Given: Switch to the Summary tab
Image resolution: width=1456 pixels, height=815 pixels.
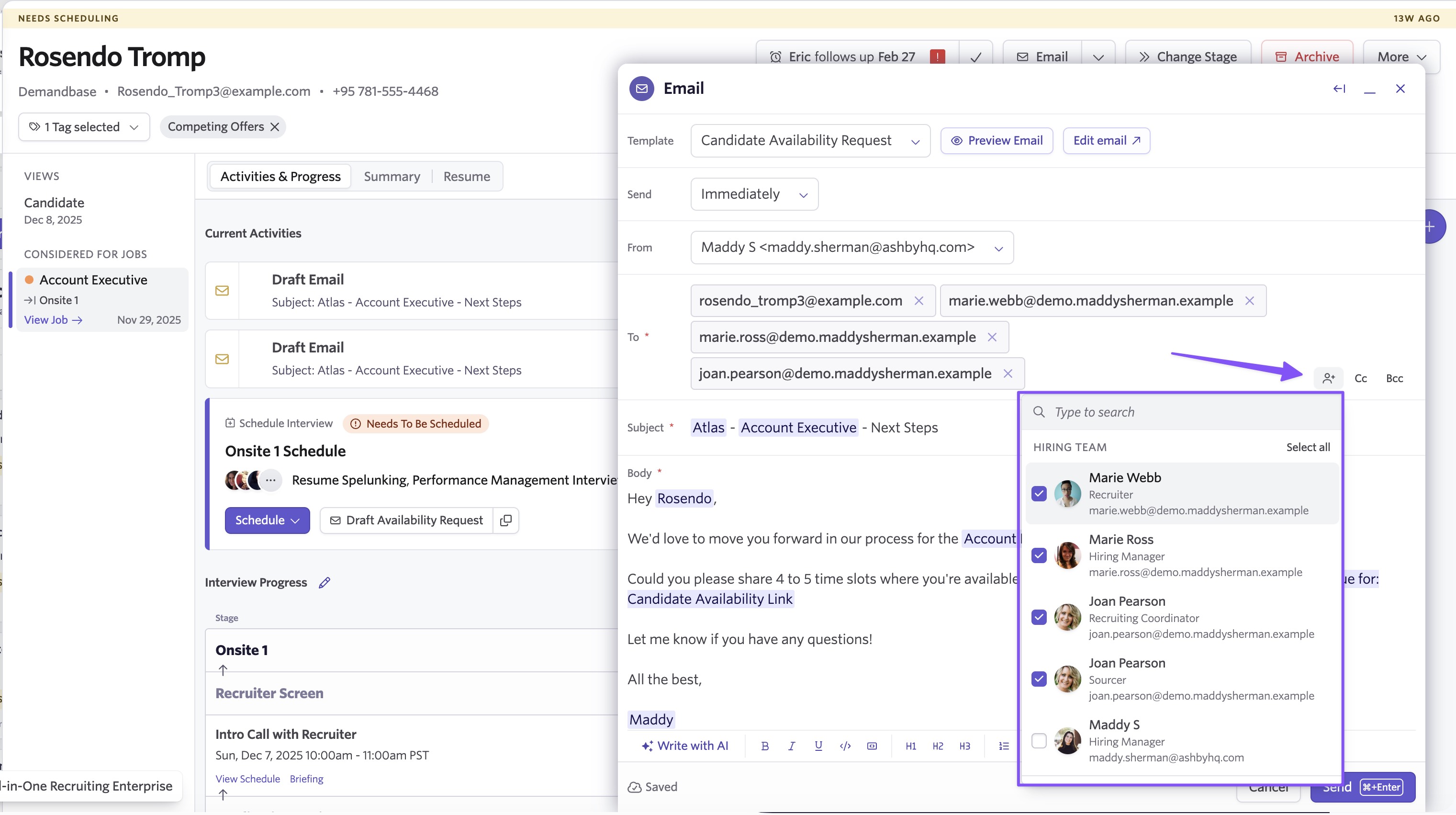Looking at the screenshot, I should [x=392, y=177].
